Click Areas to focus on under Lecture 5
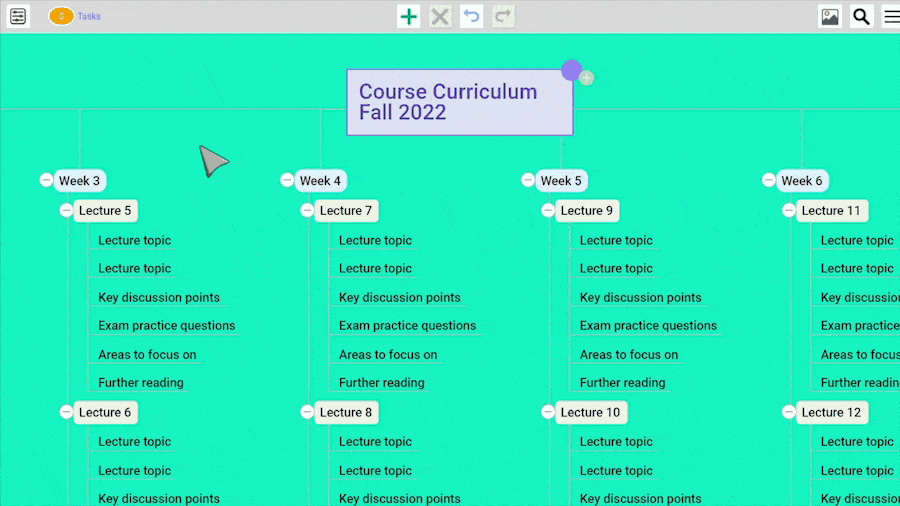Image resolution: width=900 pixels, height=506 pixels. (148, 355)
